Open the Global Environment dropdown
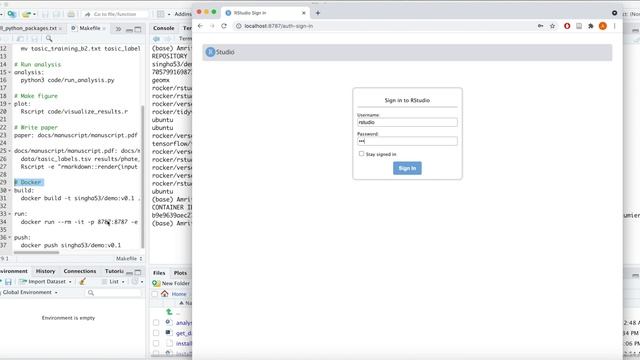This screenshot has height=360, width=640. point(29,293)
